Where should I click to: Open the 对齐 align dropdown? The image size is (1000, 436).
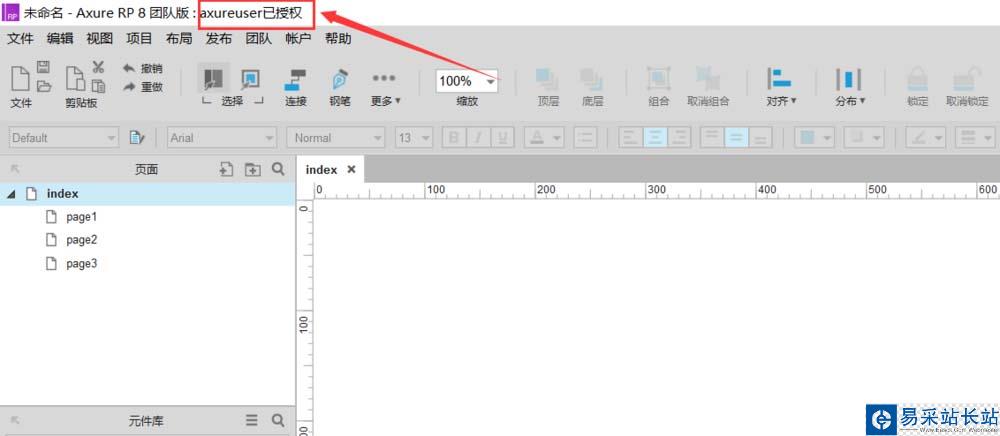coord(781,87)
